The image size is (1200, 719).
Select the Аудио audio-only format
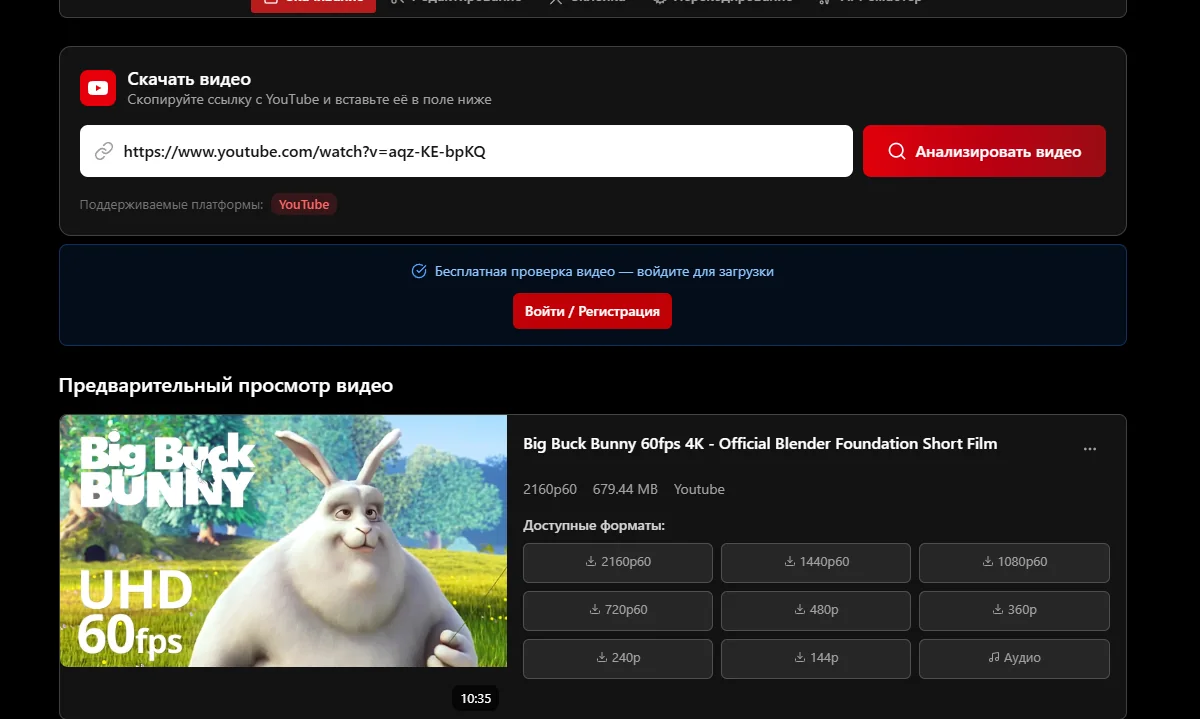(x=1014, y=658)
